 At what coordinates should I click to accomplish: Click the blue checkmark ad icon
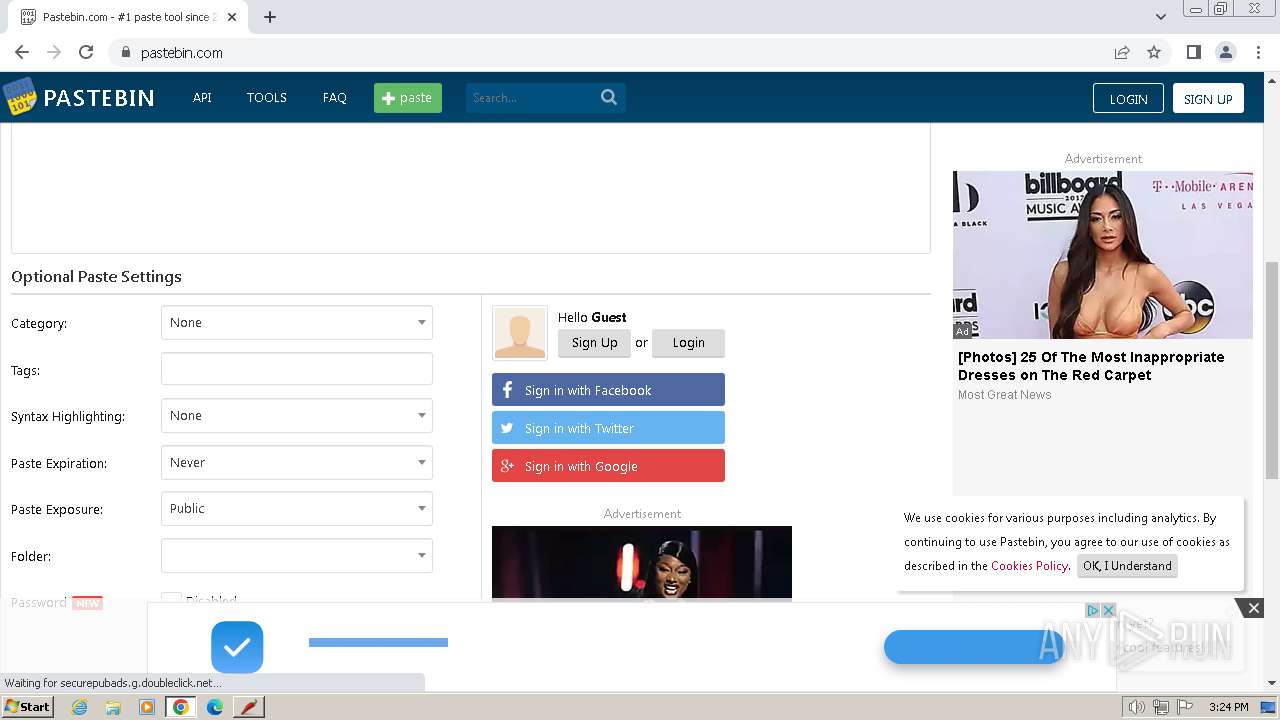pos(237,647)
